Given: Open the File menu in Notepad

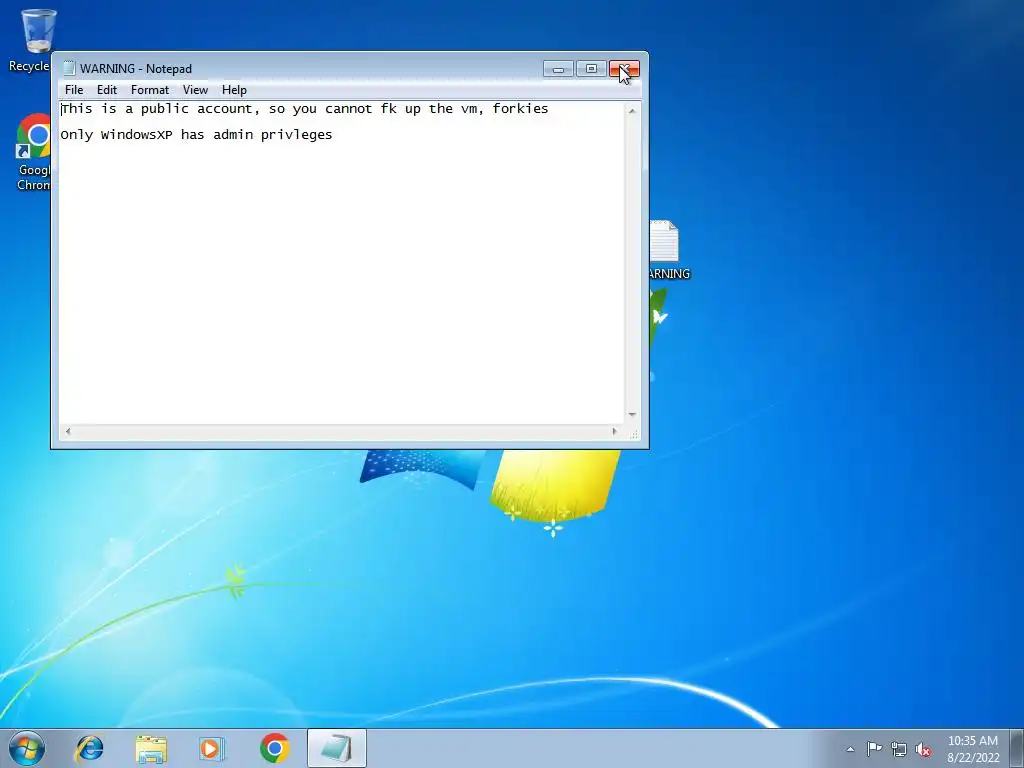Looking at the screenshot, I should pos(74,89).
